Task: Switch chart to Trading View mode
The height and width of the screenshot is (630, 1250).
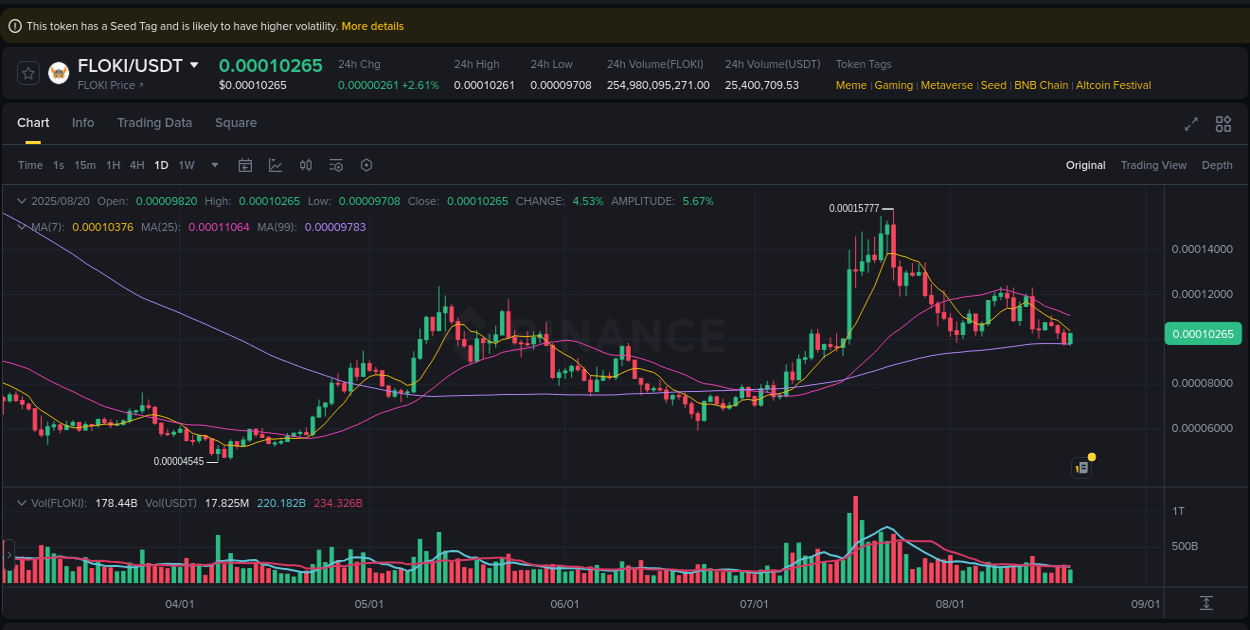Action: (x=1153, y=165)
